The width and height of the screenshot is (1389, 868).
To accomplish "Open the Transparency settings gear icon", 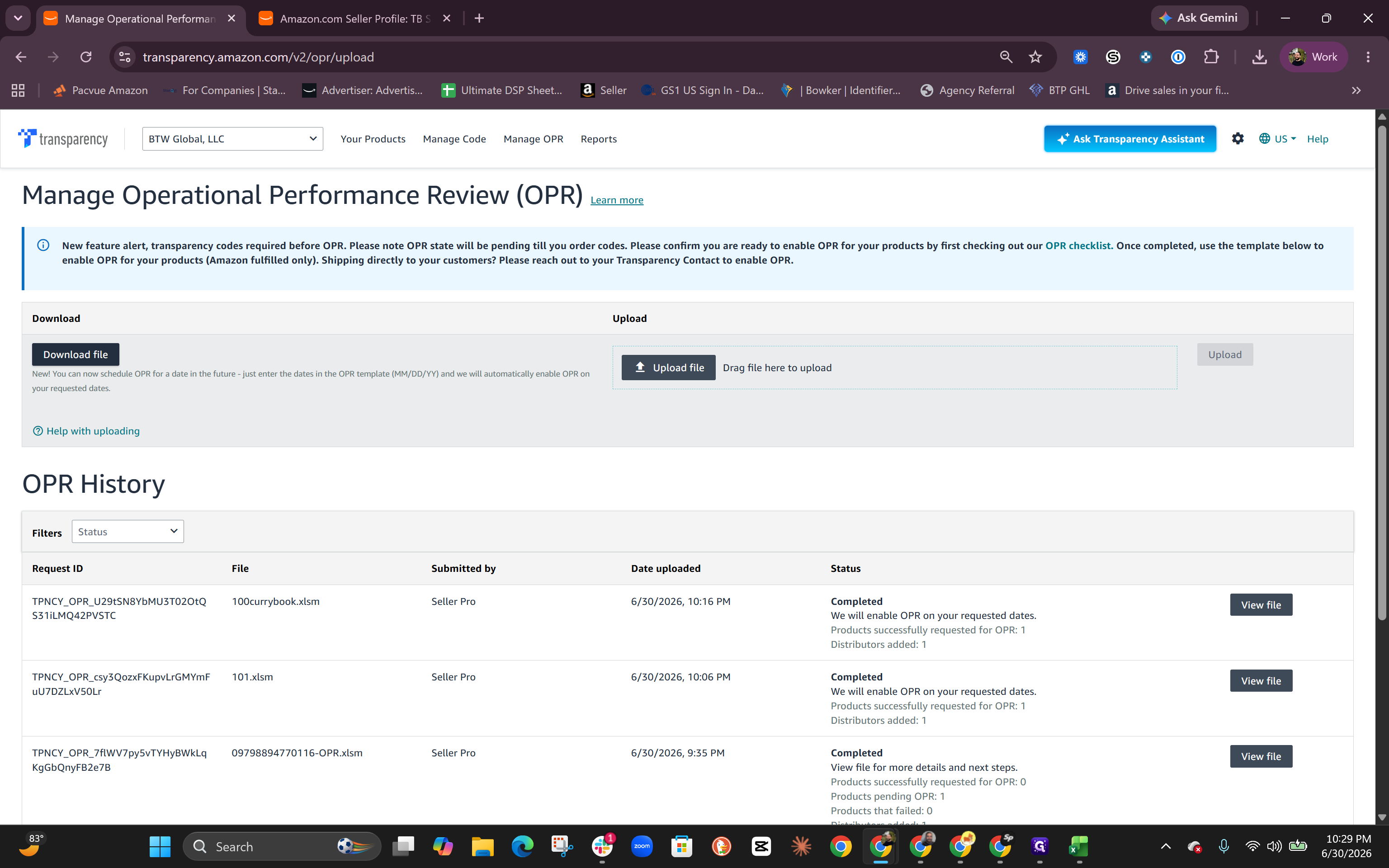I will pyautogui.click(x=1238, y=138).
